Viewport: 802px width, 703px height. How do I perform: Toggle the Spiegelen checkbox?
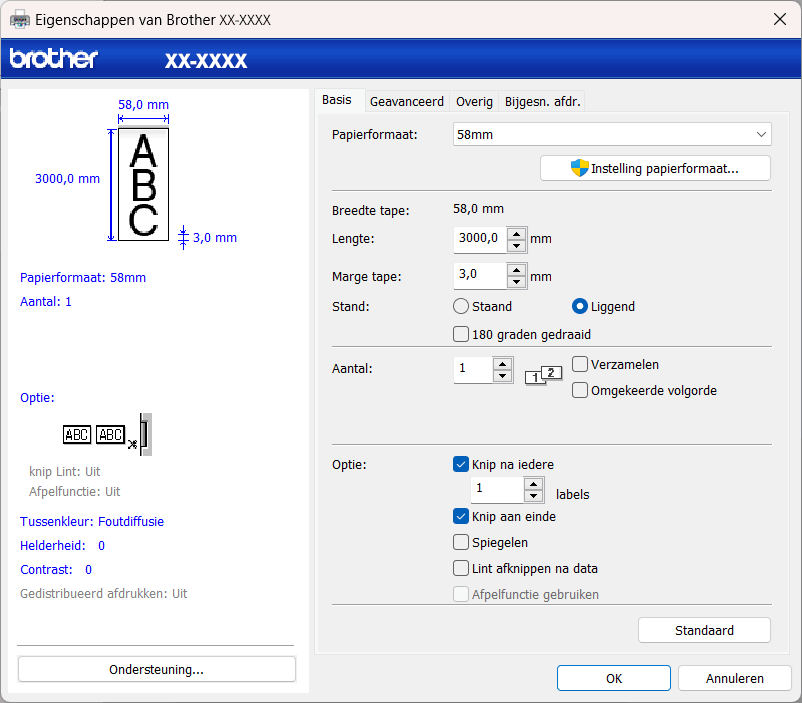point(461,543)
